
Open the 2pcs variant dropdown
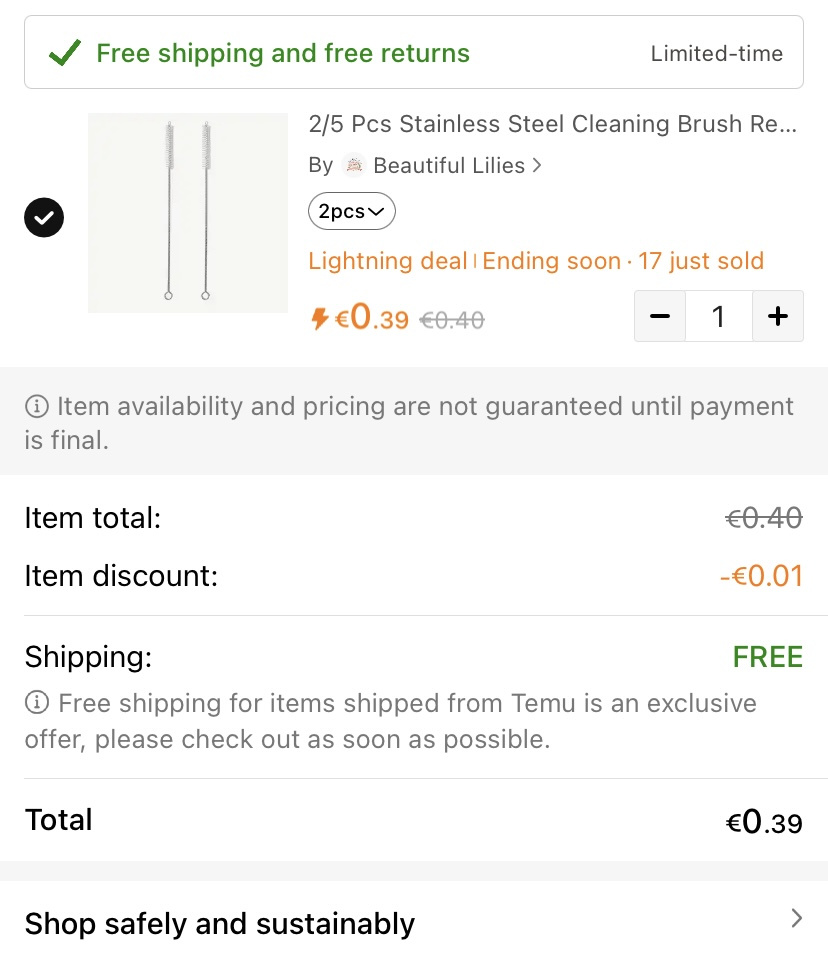click(352, 211)
